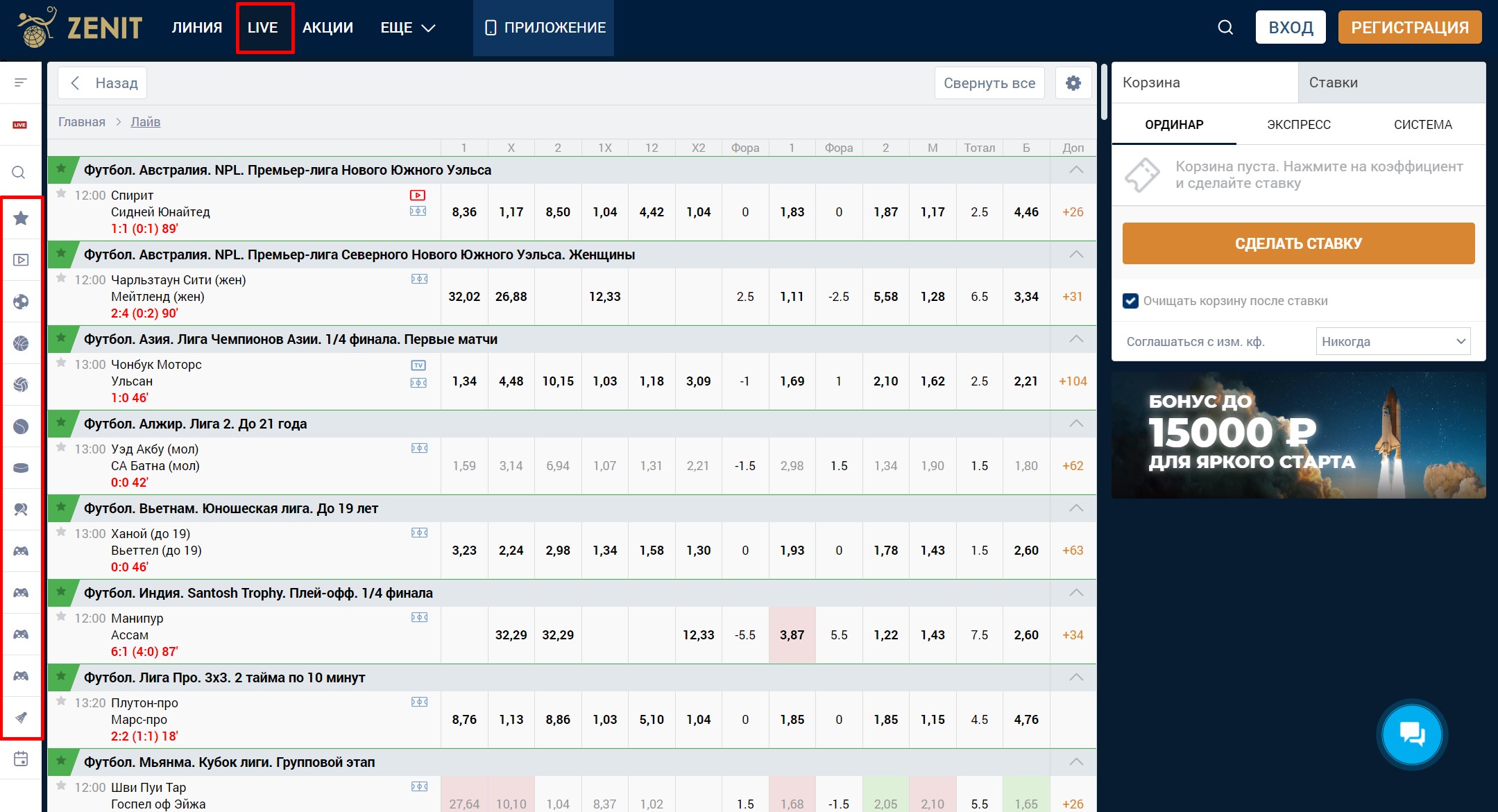Click the search magnifier in top header

[1225, 28]
